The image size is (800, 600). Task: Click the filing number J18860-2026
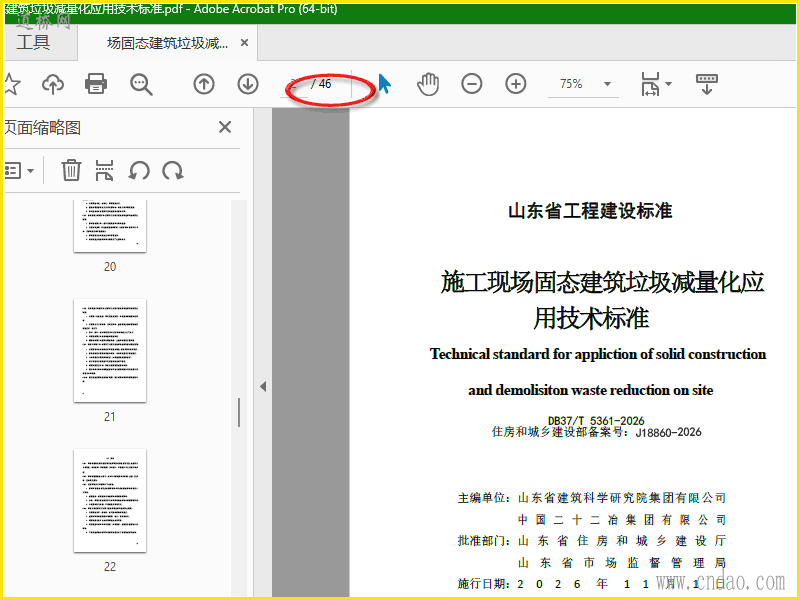tap(668, 432)
